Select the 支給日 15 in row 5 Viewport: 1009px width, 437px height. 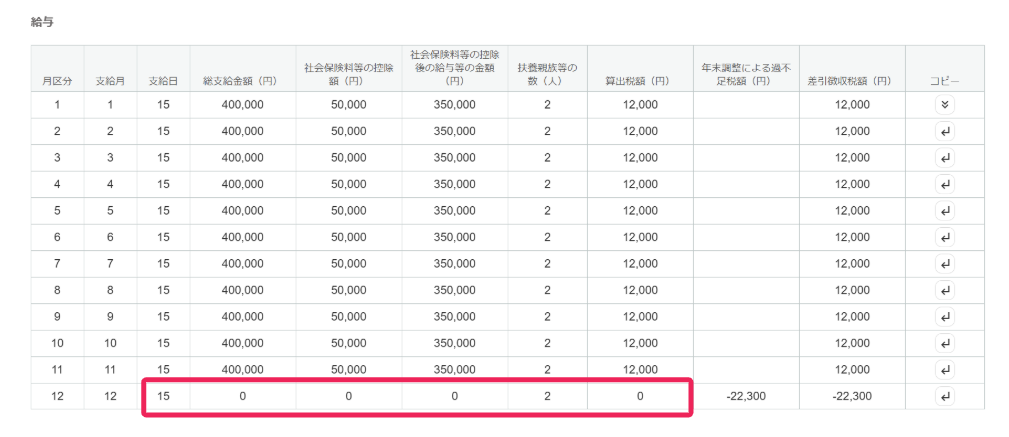click(x=163, y=211)
